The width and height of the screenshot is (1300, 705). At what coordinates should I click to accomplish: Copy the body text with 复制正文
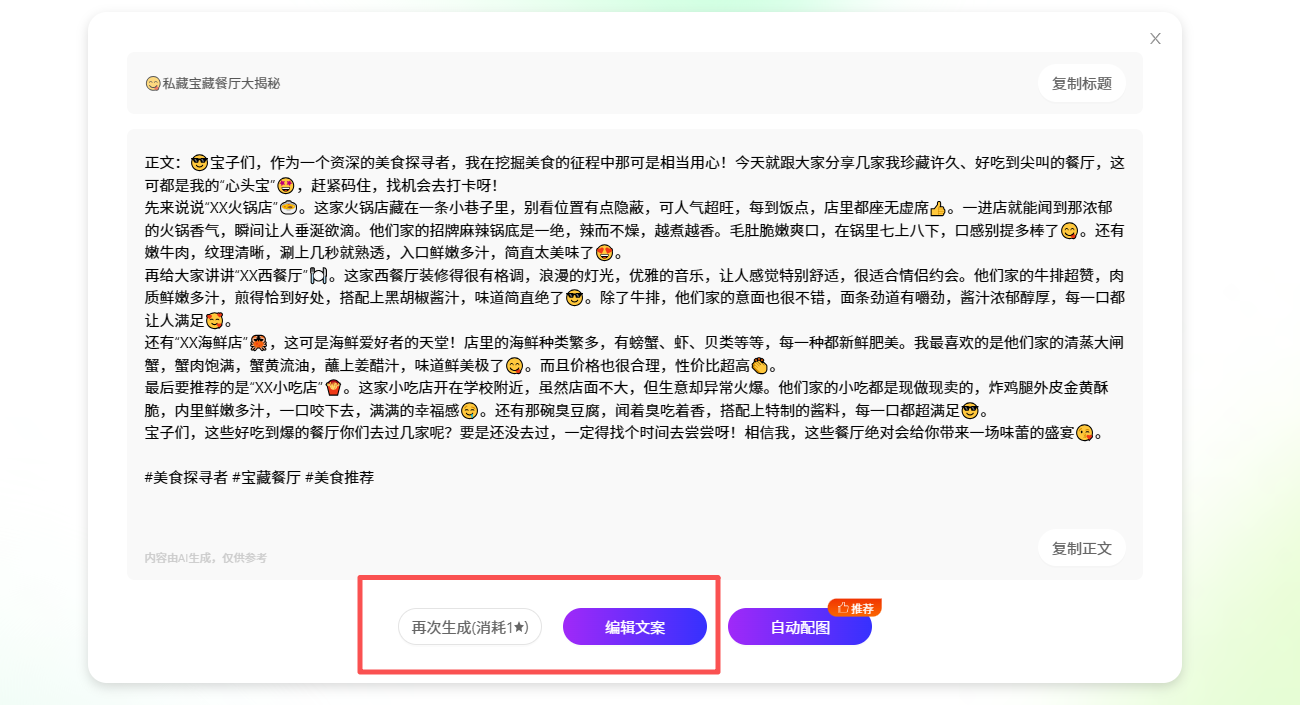1081,548
